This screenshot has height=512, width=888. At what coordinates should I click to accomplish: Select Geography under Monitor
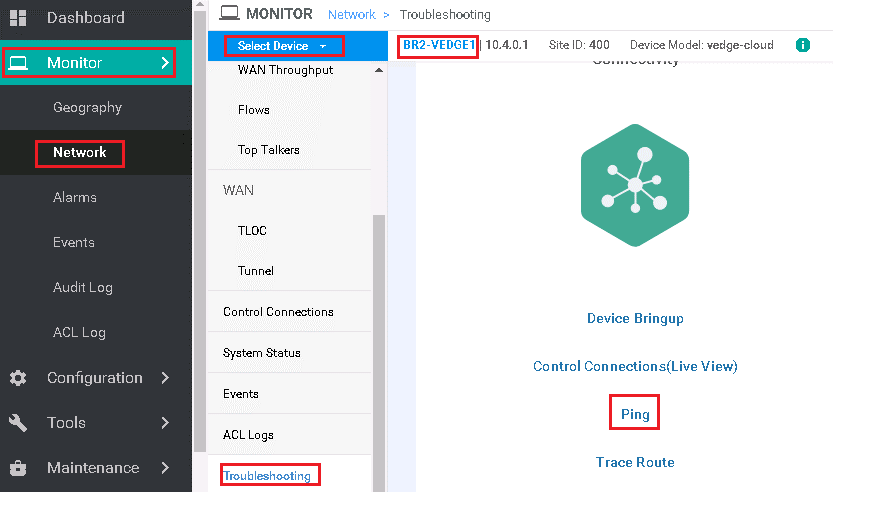coord(87,107)
